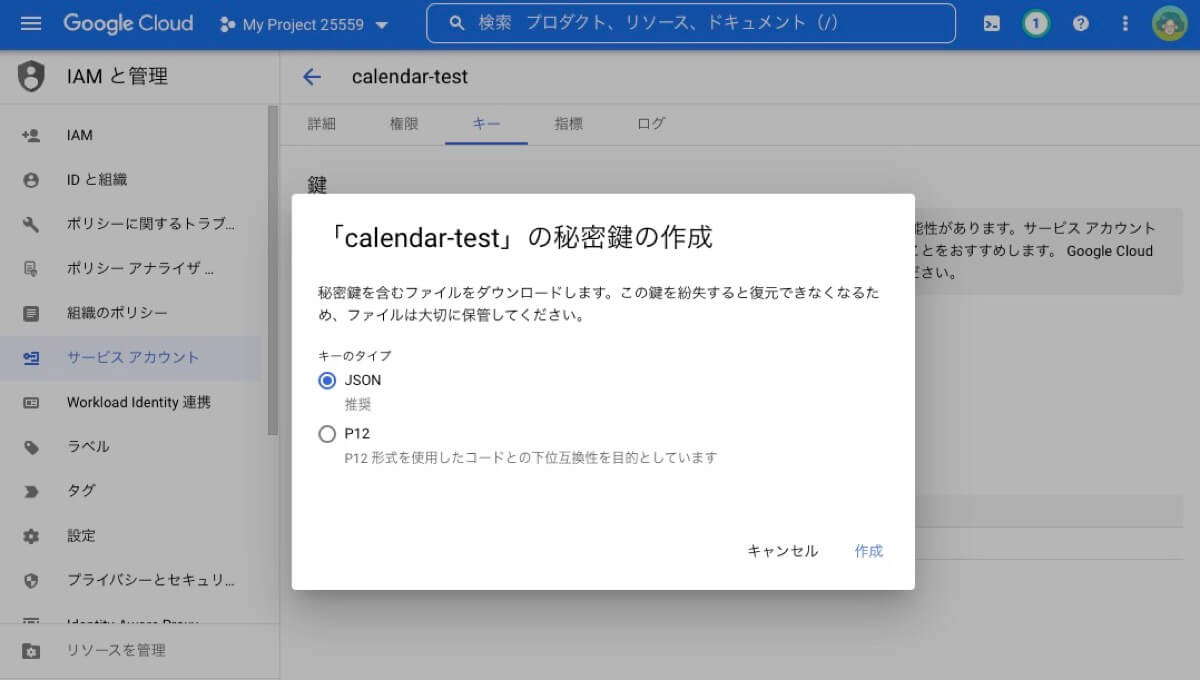Click the account avatar in top right

1169,23
